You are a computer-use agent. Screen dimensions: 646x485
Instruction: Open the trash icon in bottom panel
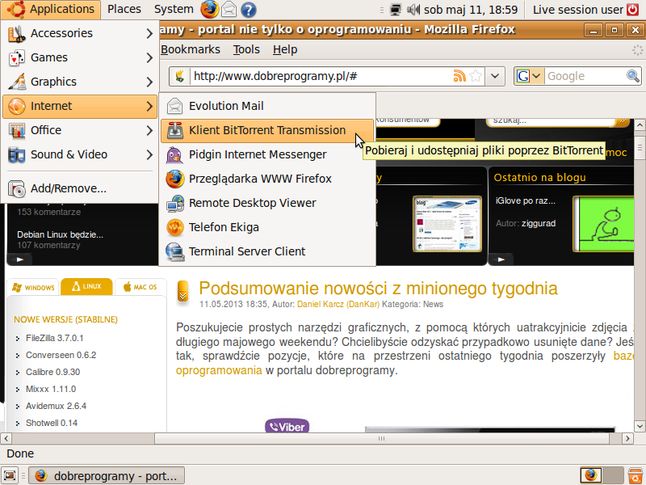[636, 476]
